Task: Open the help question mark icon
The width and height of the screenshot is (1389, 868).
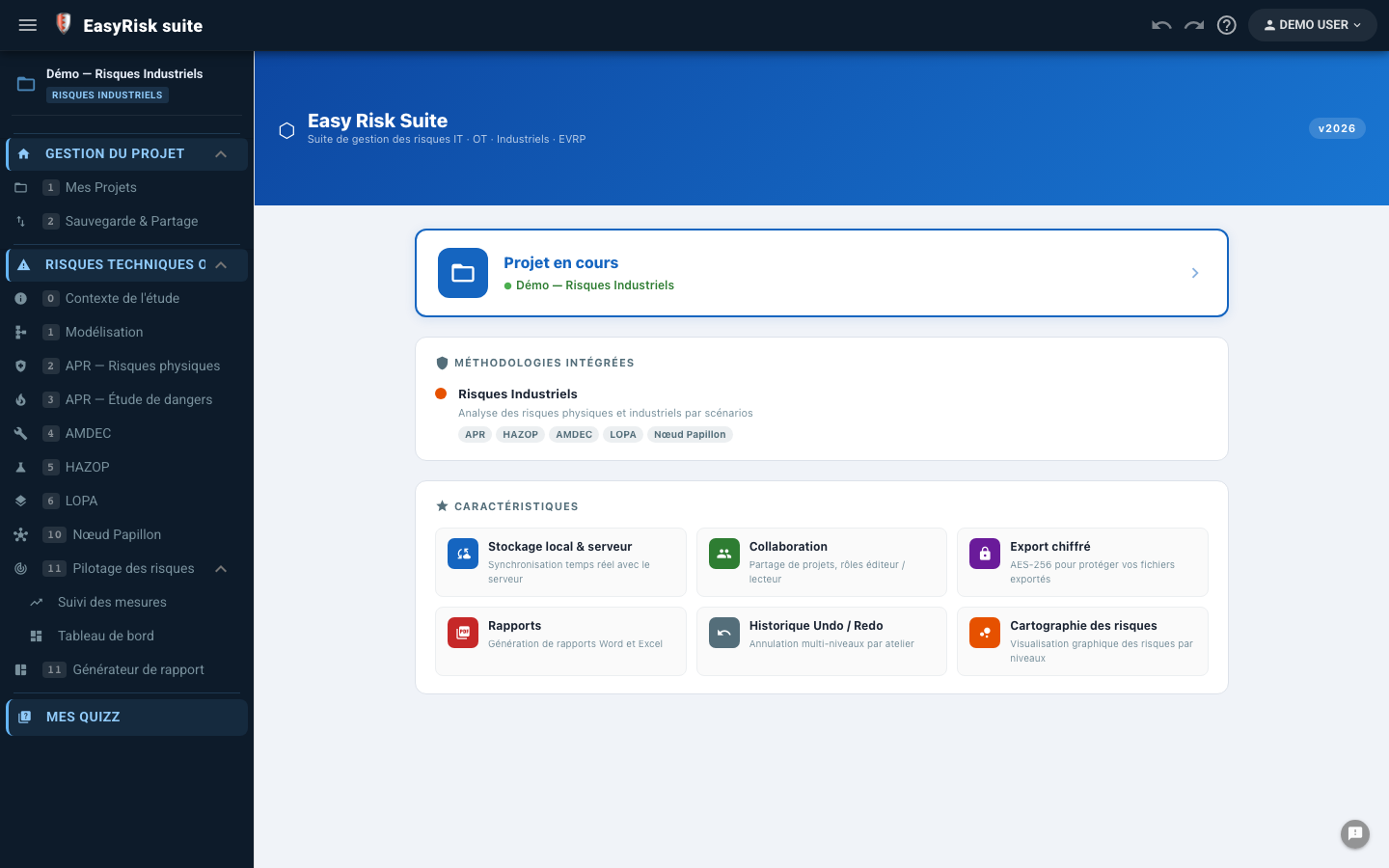Action: [1227, 25]
